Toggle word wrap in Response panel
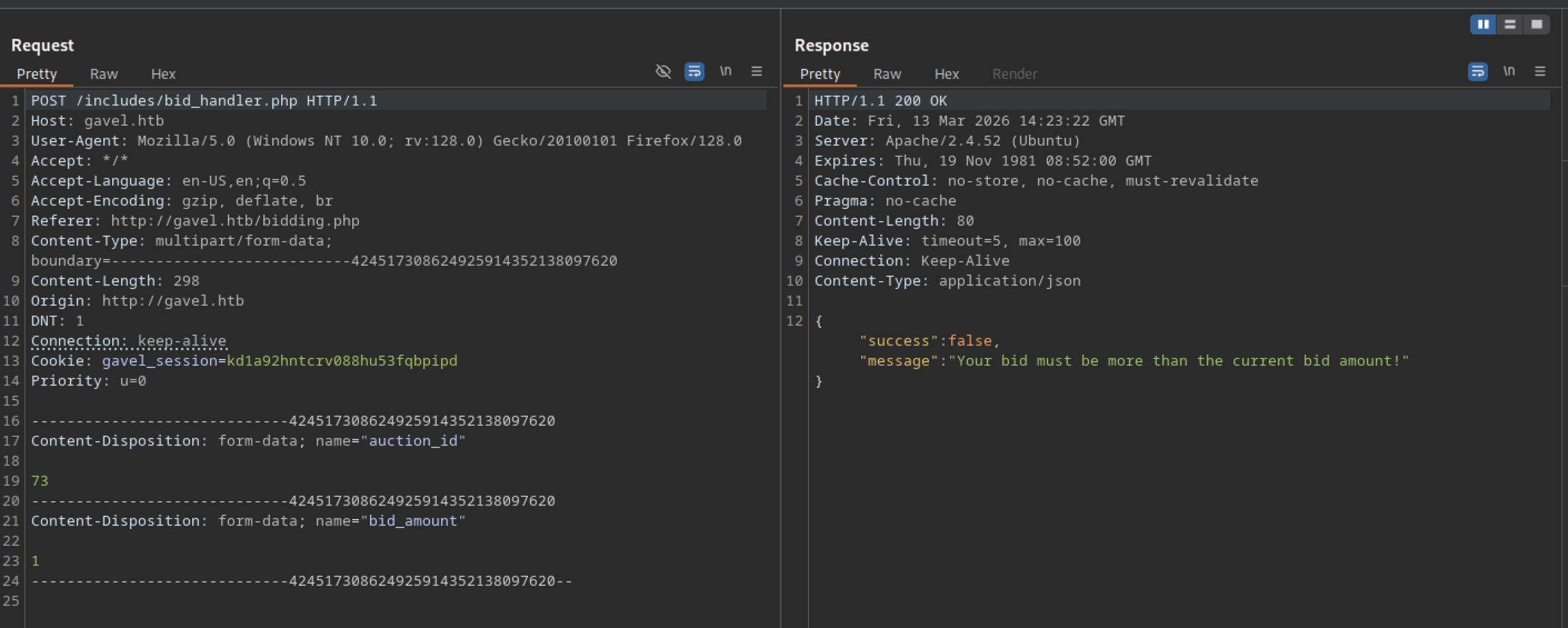This screenshot has width=1568, height=628. (1477, 72)
